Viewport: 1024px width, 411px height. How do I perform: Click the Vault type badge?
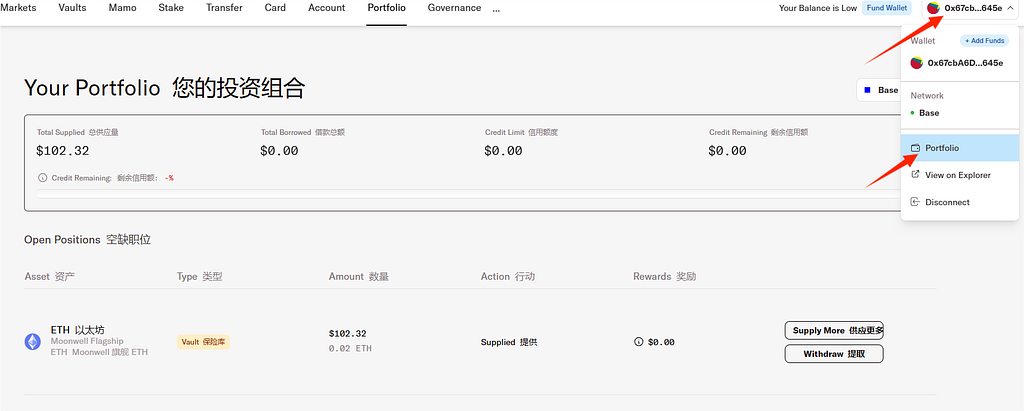point(203,342)
